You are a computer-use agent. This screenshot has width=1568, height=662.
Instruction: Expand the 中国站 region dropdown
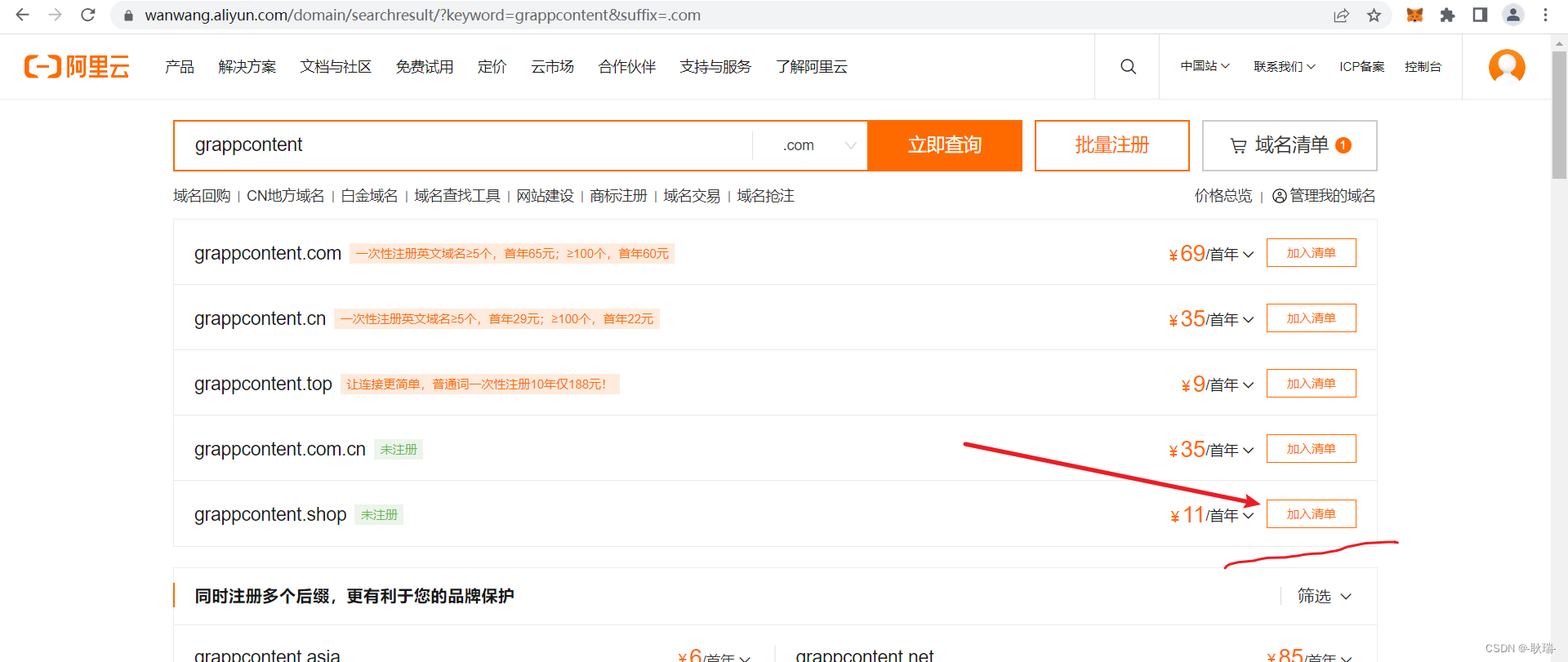[1205, 66]
